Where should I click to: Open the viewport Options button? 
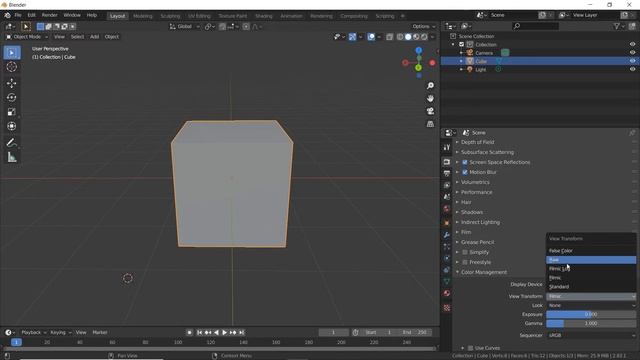pos(423,27)
